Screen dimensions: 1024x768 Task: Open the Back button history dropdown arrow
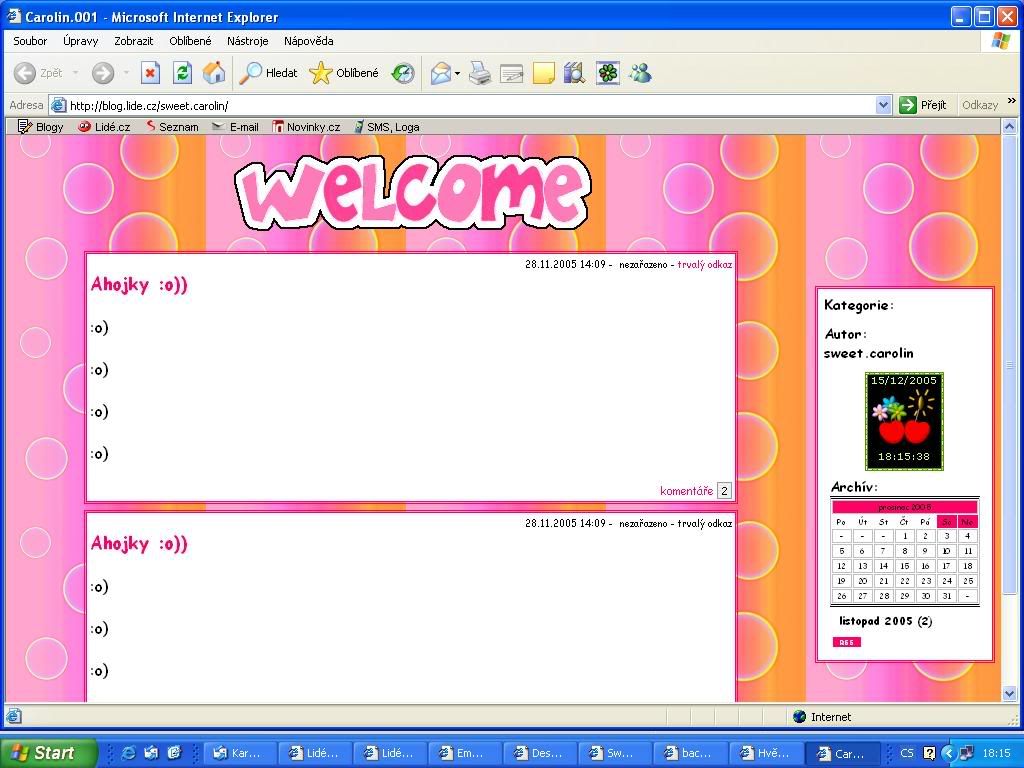click(x=75, y=73)
